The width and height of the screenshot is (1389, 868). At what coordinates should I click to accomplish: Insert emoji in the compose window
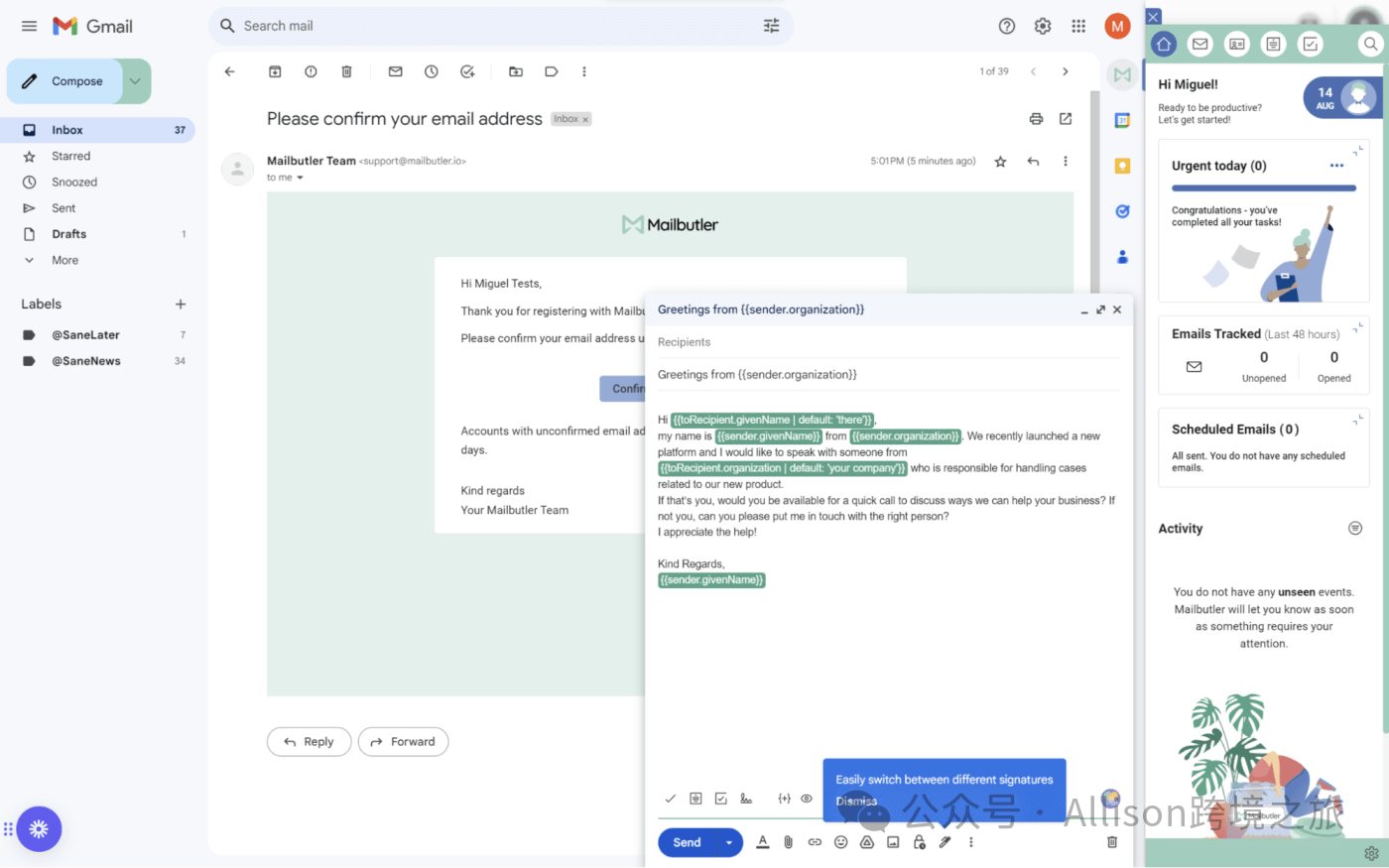840,842
